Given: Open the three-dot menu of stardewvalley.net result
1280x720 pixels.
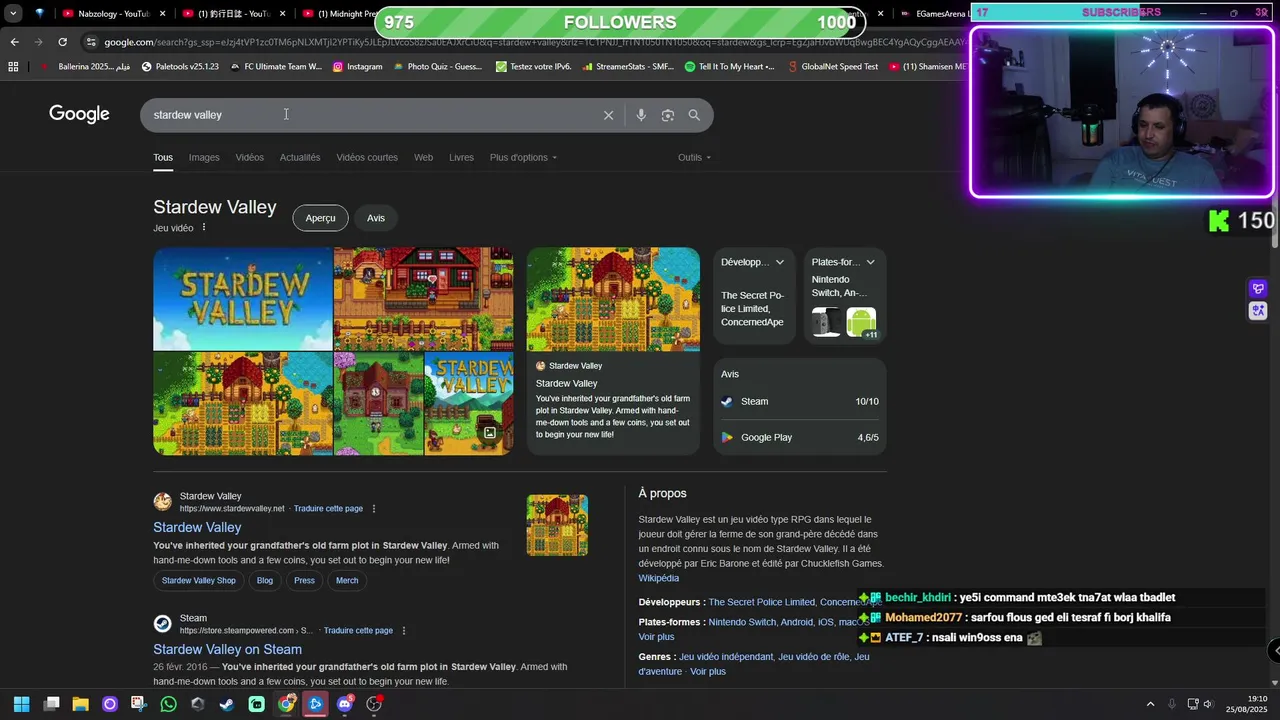Looking at the screenshot, I should (x=374, y=509).
